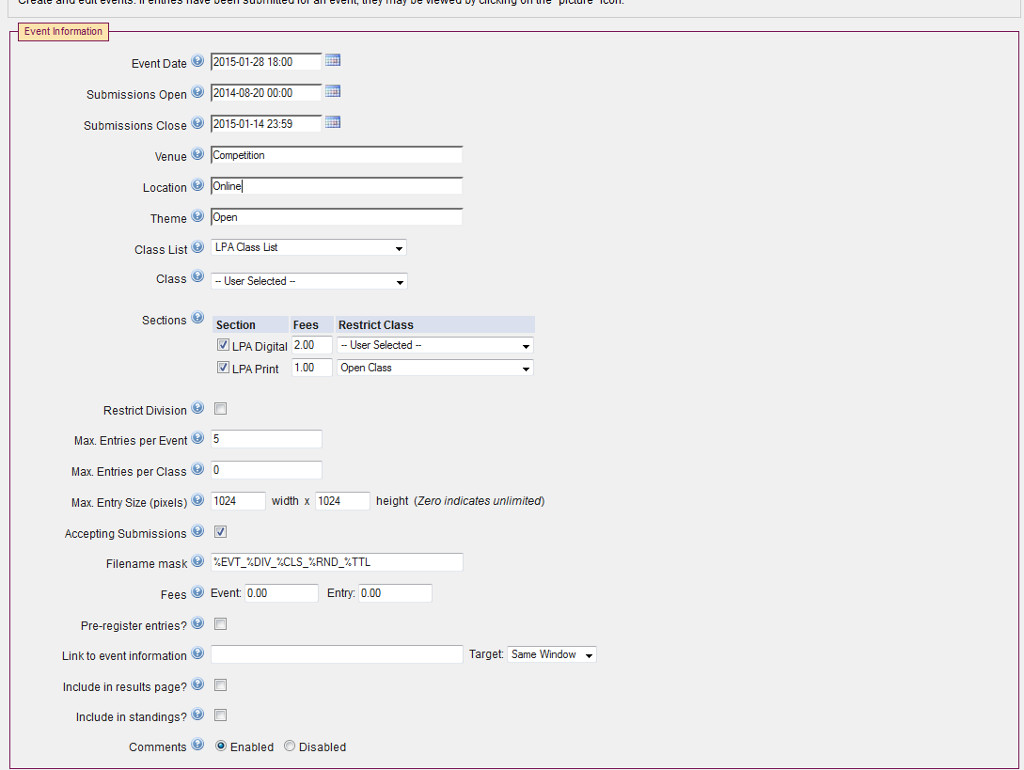
Task: Check the Include in results page box
Action: (x=221, y=685)
